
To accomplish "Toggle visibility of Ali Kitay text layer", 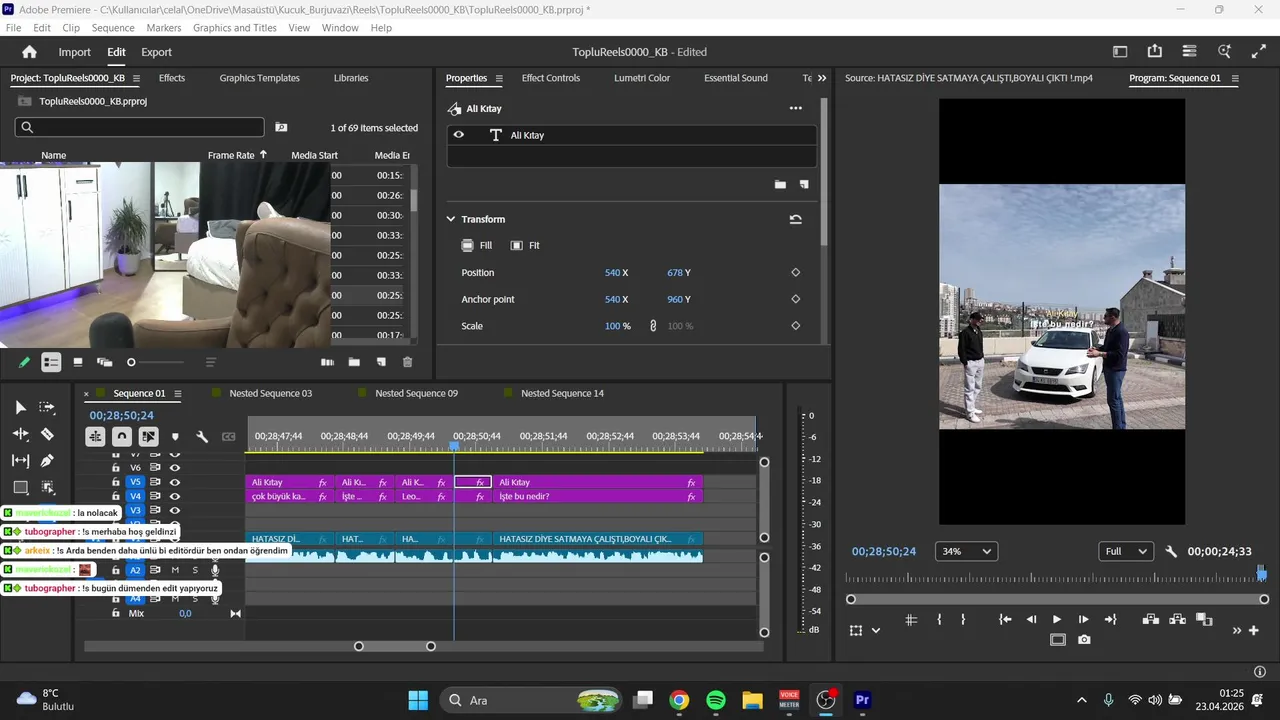I will coord(459,135).
